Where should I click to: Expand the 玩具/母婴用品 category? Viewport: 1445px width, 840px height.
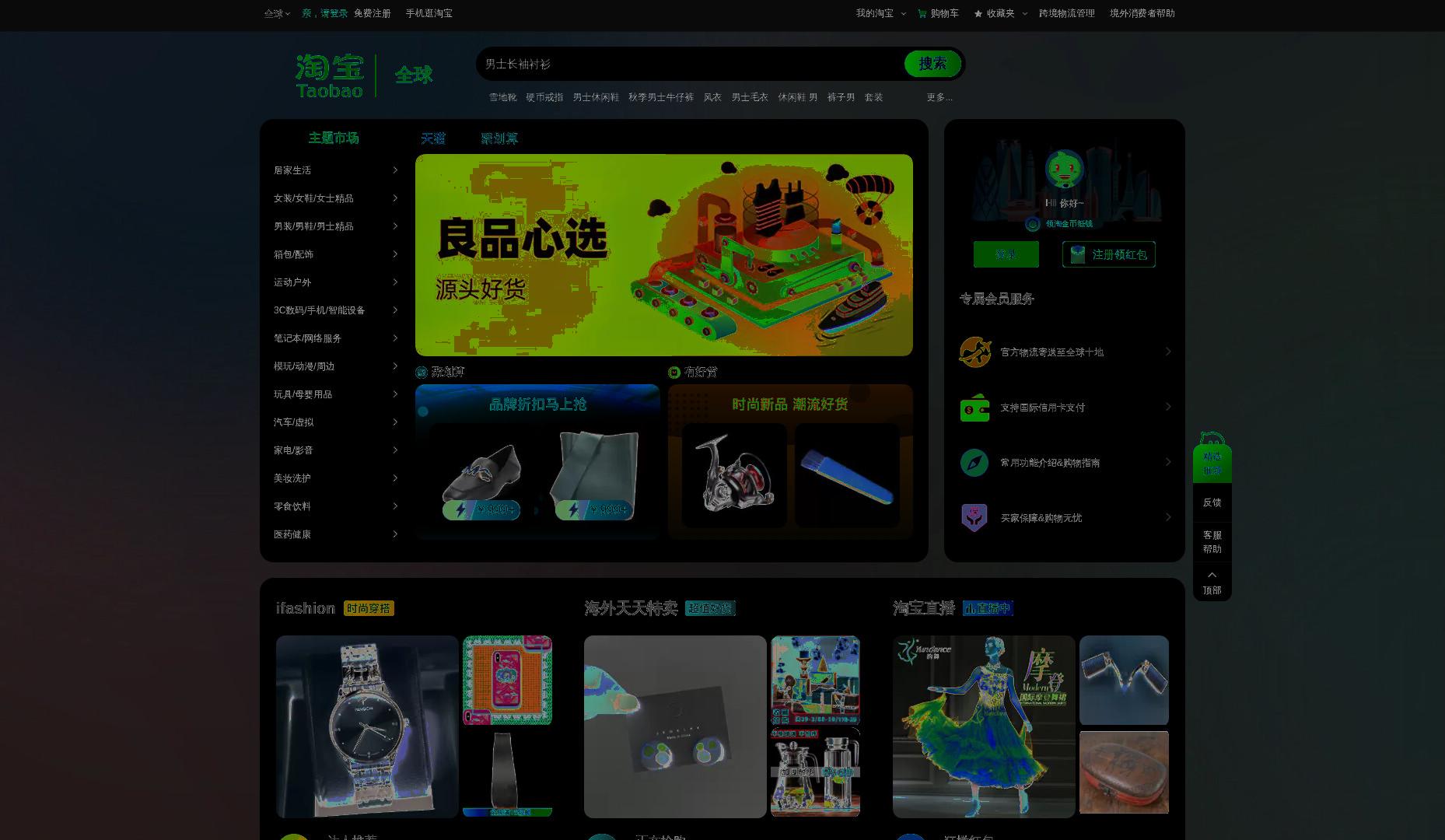click(336, 394)
